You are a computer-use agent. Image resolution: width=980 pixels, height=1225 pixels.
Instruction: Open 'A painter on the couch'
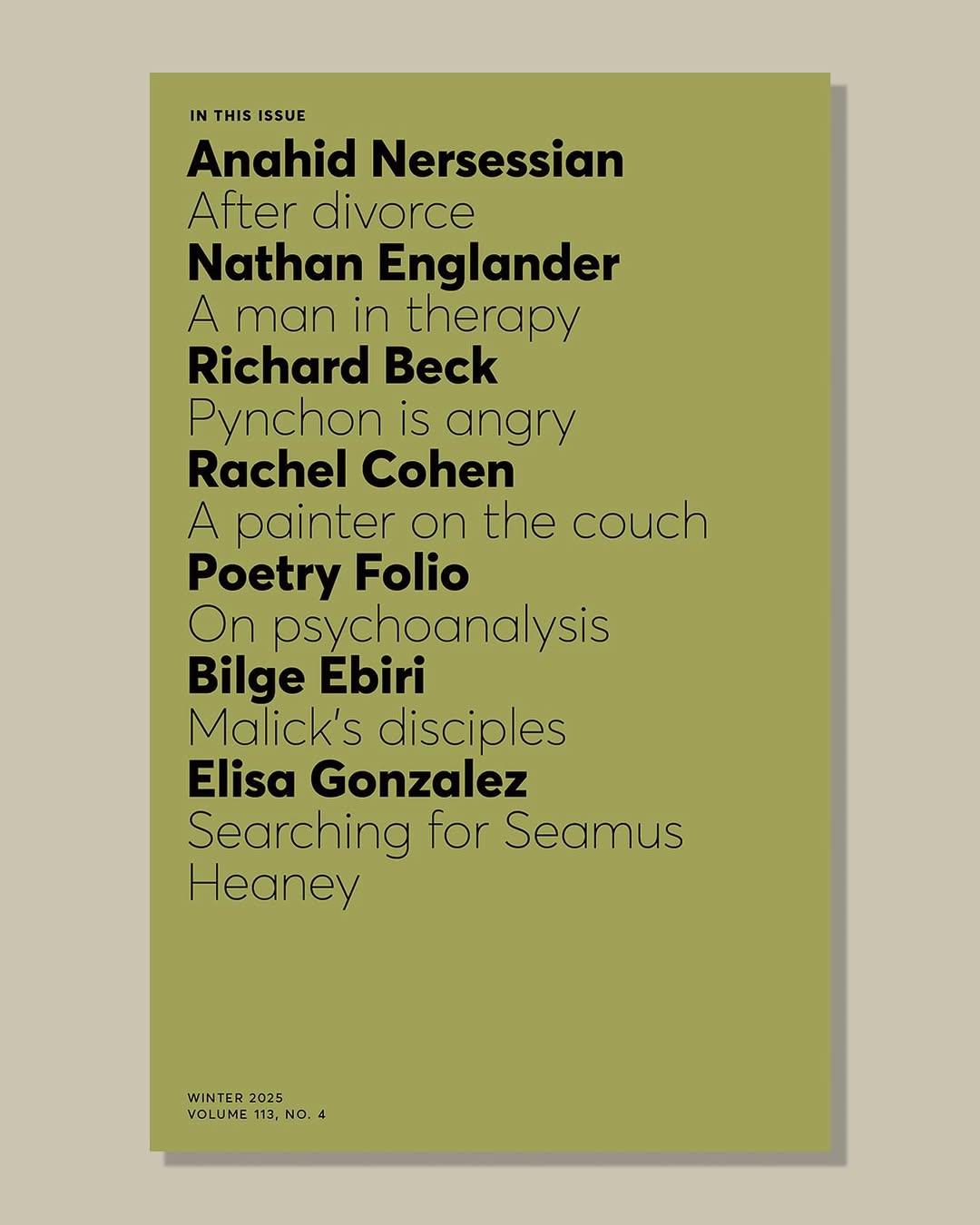click(447, 523)
